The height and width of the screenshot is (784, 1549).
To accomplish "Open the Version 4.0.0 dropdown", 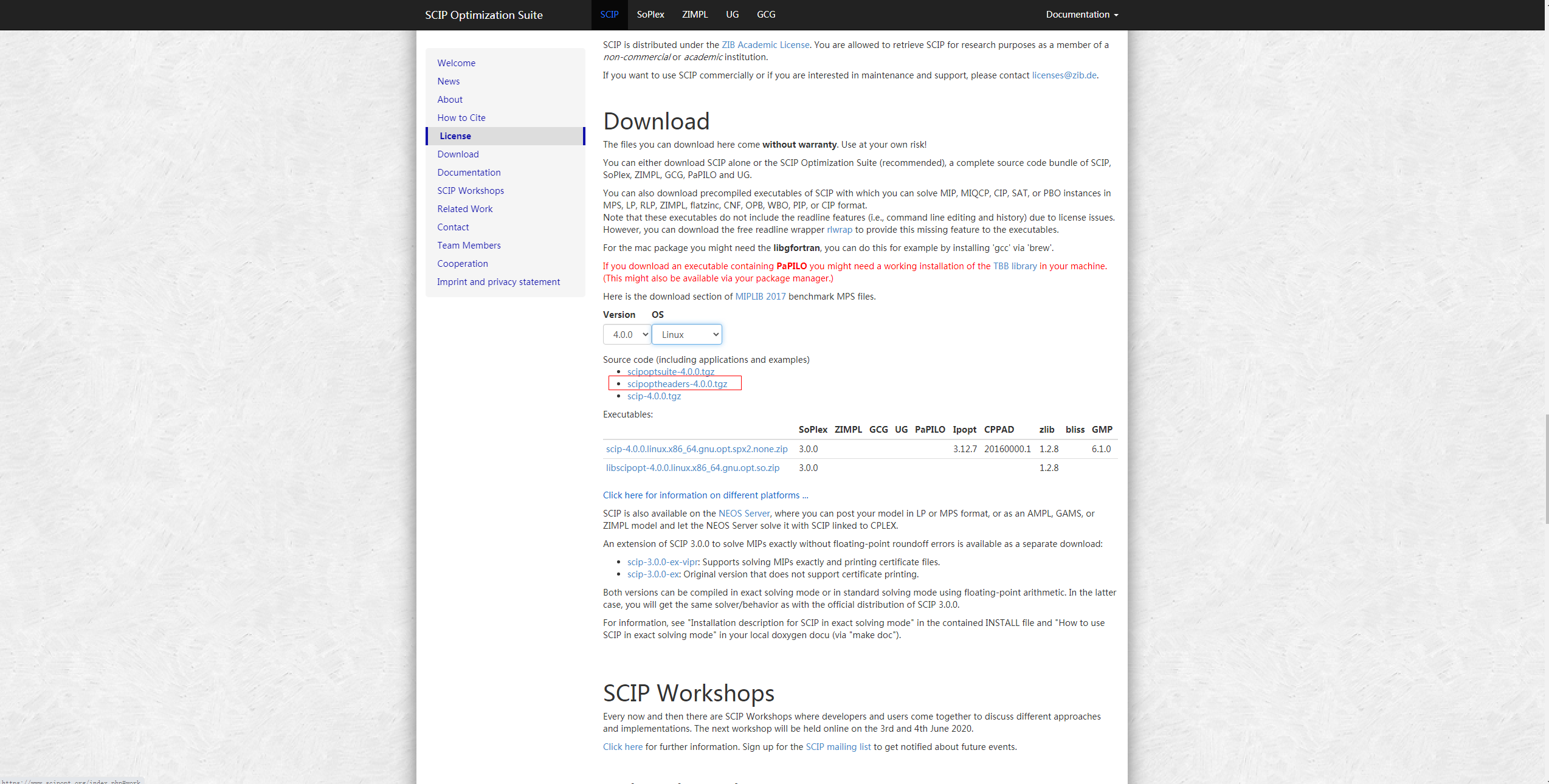I will pyautogui.click(x=627, y=334).
